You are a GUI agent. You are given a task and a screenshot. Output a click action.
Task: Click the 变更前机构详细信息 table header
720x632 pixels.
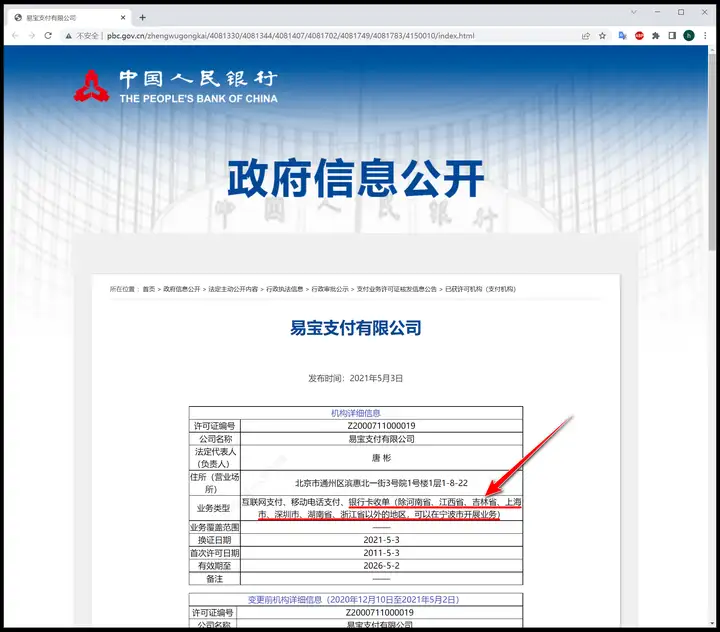click(354, 599)
